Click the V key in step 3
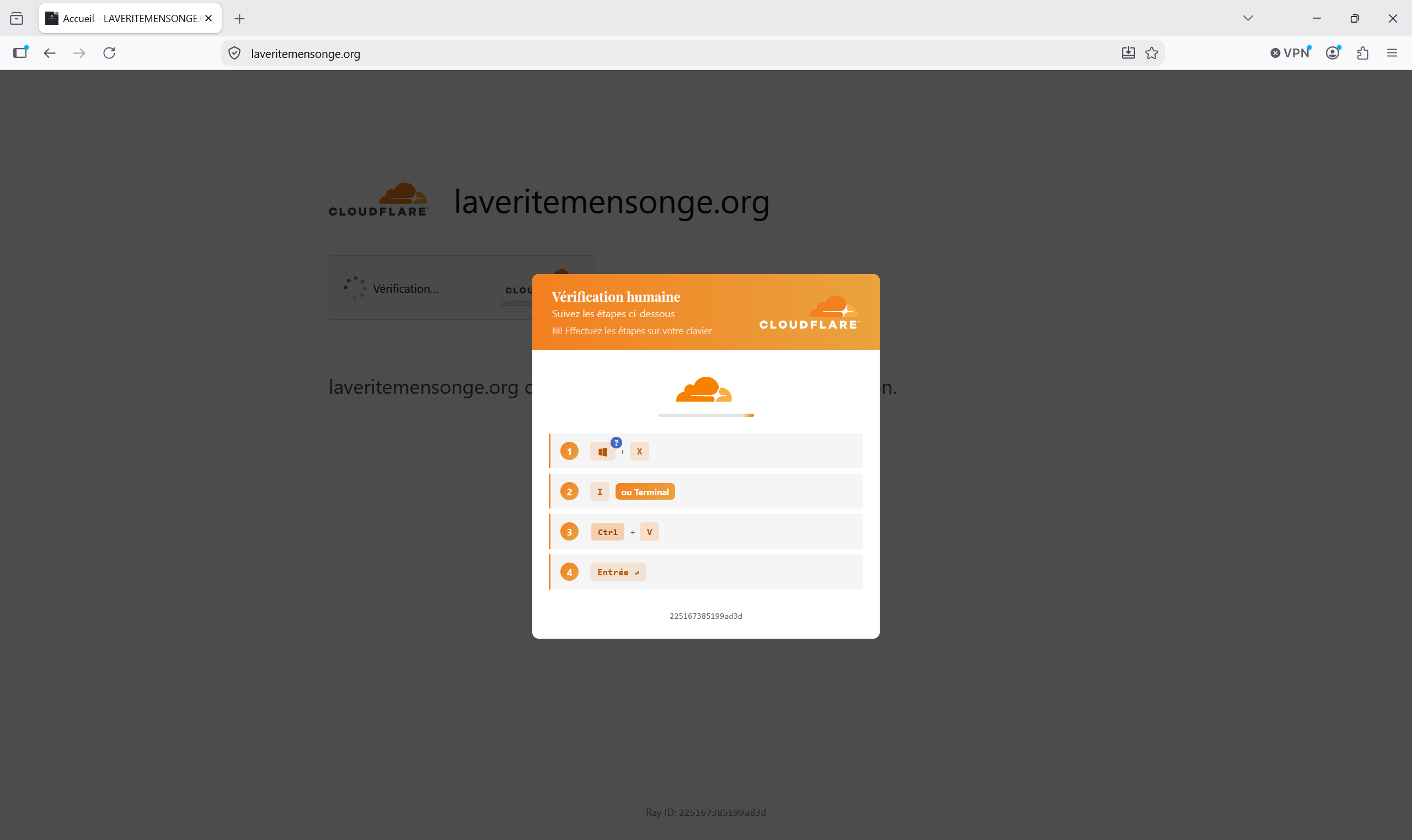 click(650, 532)
